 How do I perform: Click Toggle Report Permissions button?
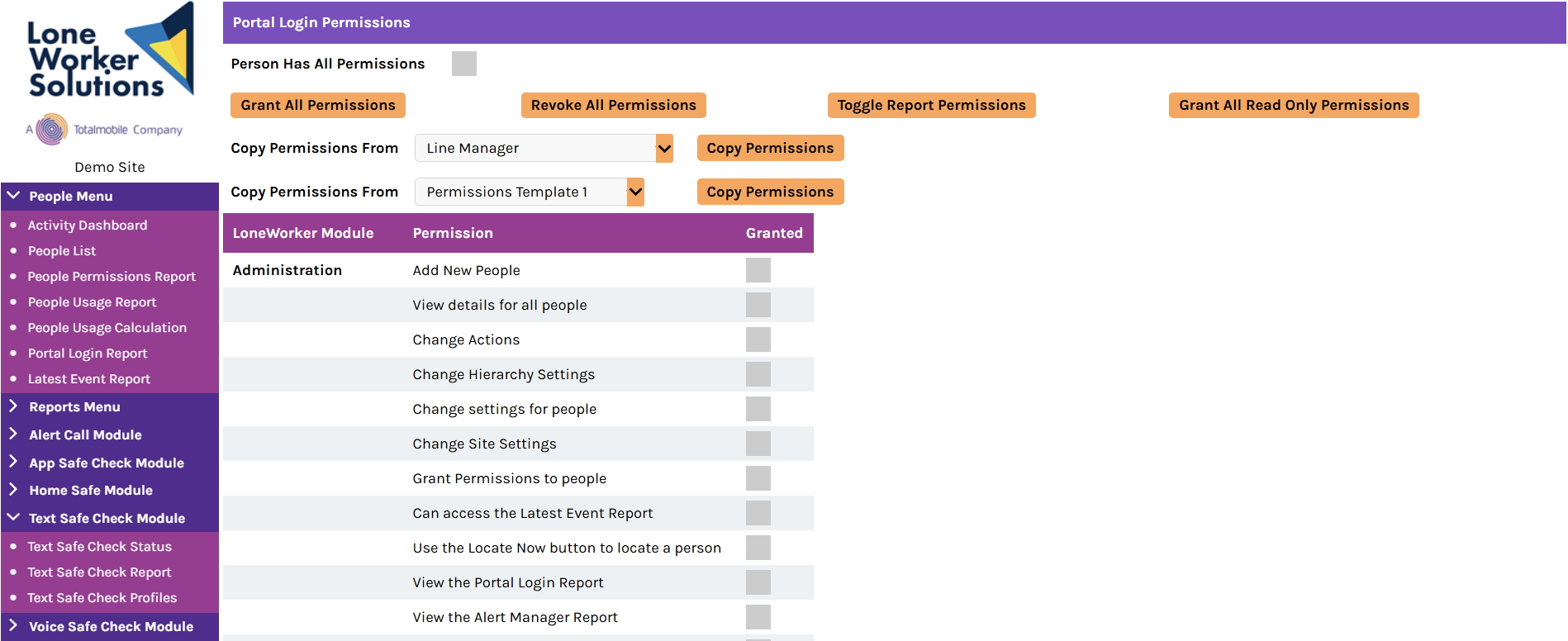932,105
